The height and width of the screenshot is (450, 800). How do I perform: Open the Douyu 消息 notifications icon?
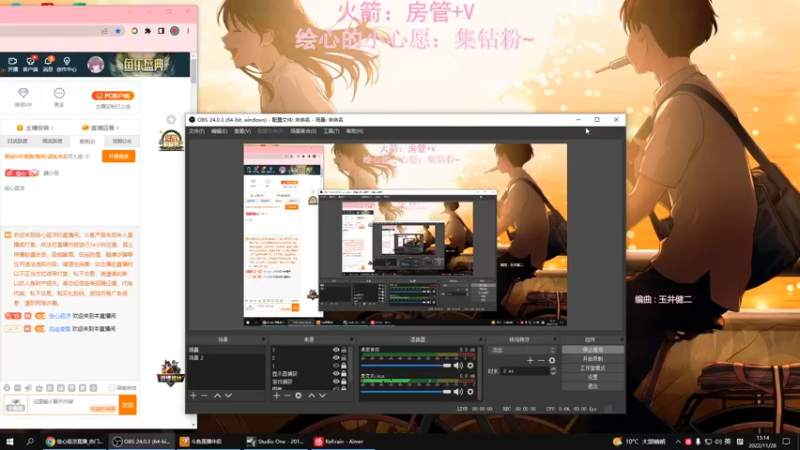(48, 64)
